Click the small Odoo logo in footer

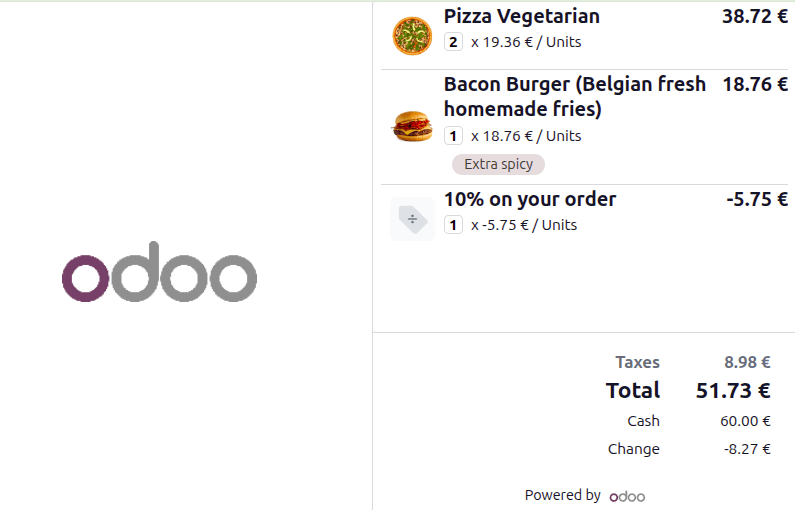coord(627,496)
